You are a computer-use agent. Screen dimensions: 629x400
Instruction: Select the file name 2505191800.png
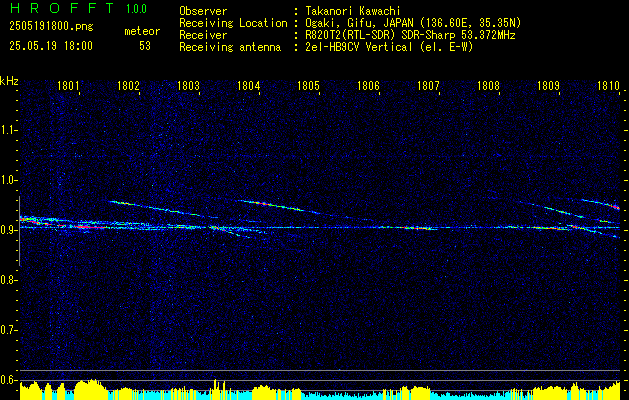coord(51,27)
